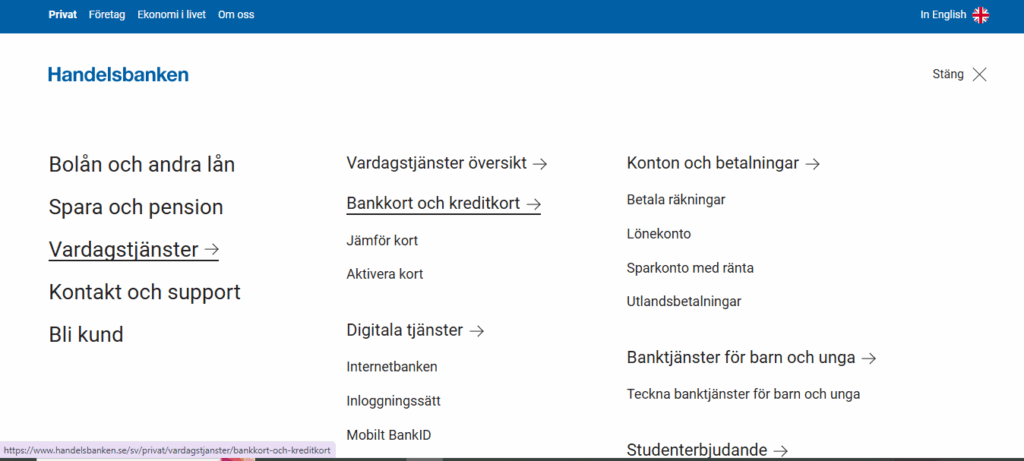Screen dimensions: 1024x461
Task: Go to Sparkonto med ränta
Action: coord(690,268)
